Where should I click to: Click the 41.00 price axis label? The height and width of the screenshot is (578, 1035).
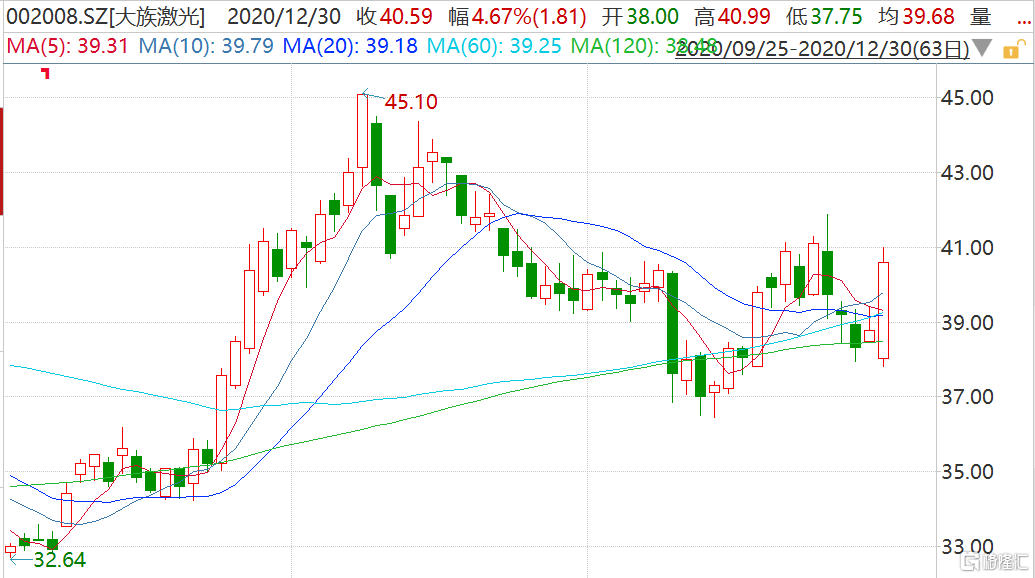click(x=967, y=248)
